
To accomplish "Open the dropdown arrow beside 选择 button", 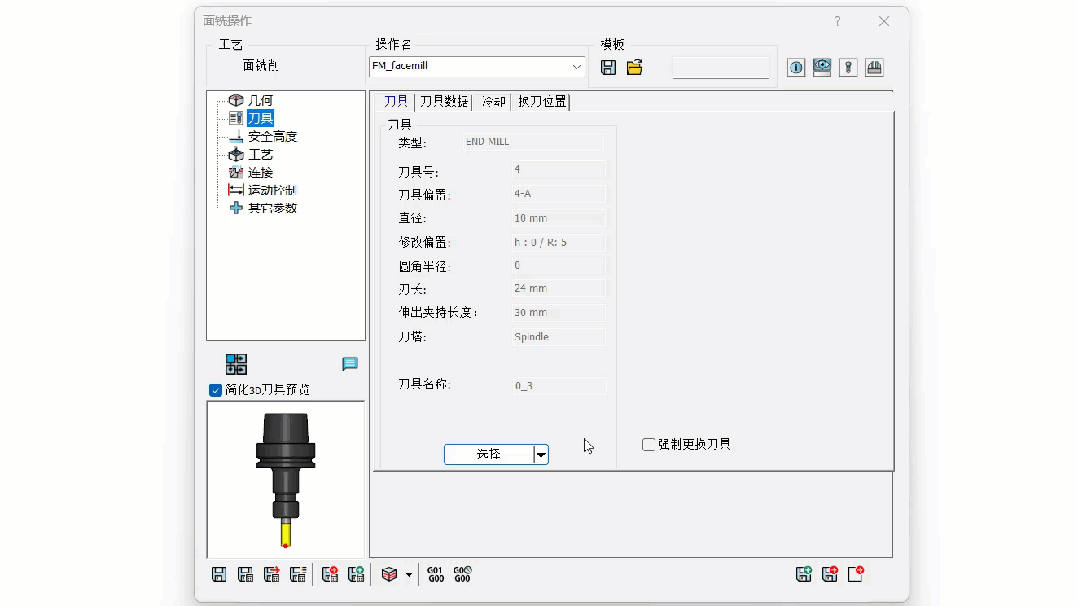I will click(541, 455).
